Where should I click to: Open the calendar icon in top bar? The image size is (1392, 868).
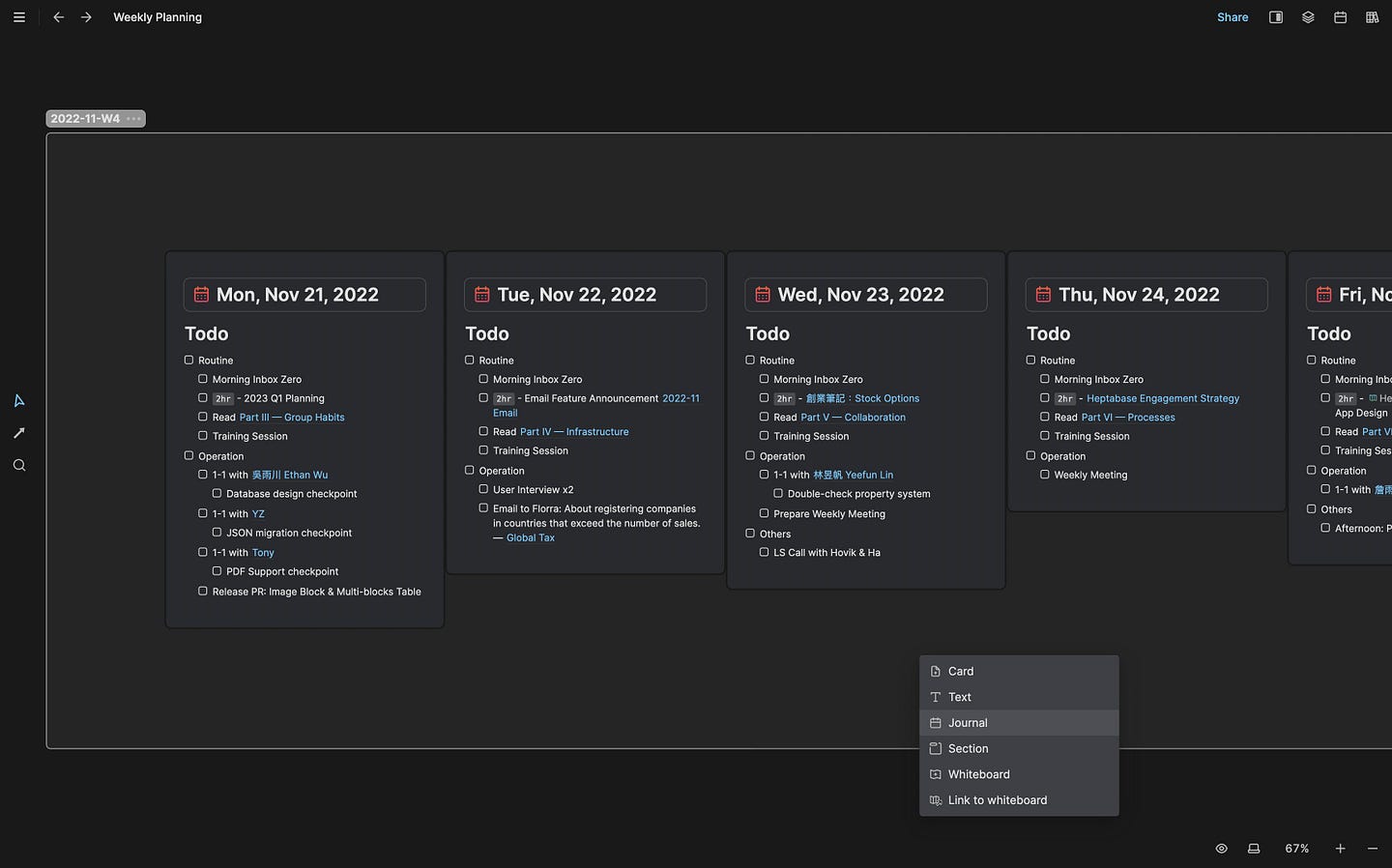point(1340,17)
